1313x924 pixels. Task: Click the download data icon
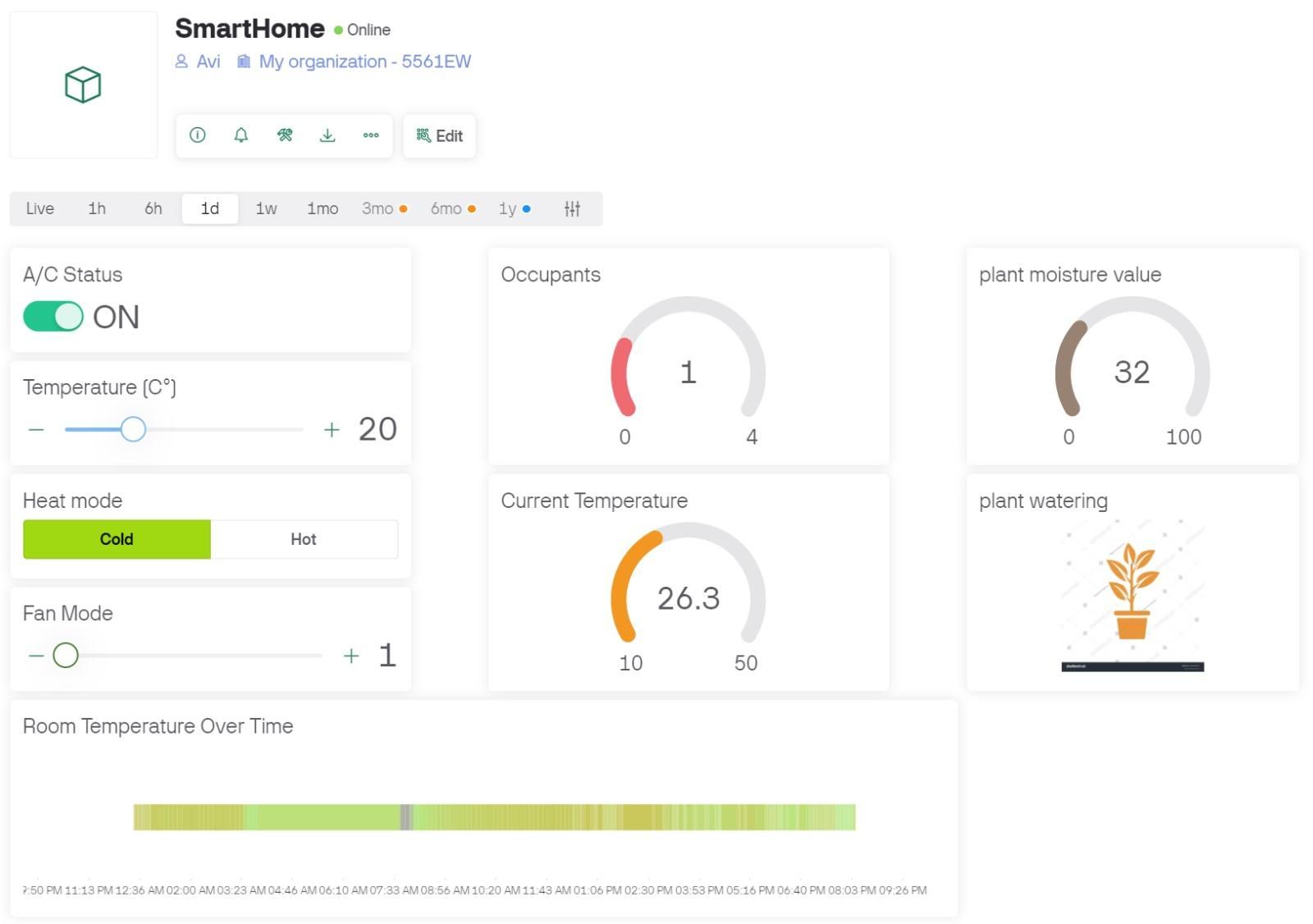point(327,135)
